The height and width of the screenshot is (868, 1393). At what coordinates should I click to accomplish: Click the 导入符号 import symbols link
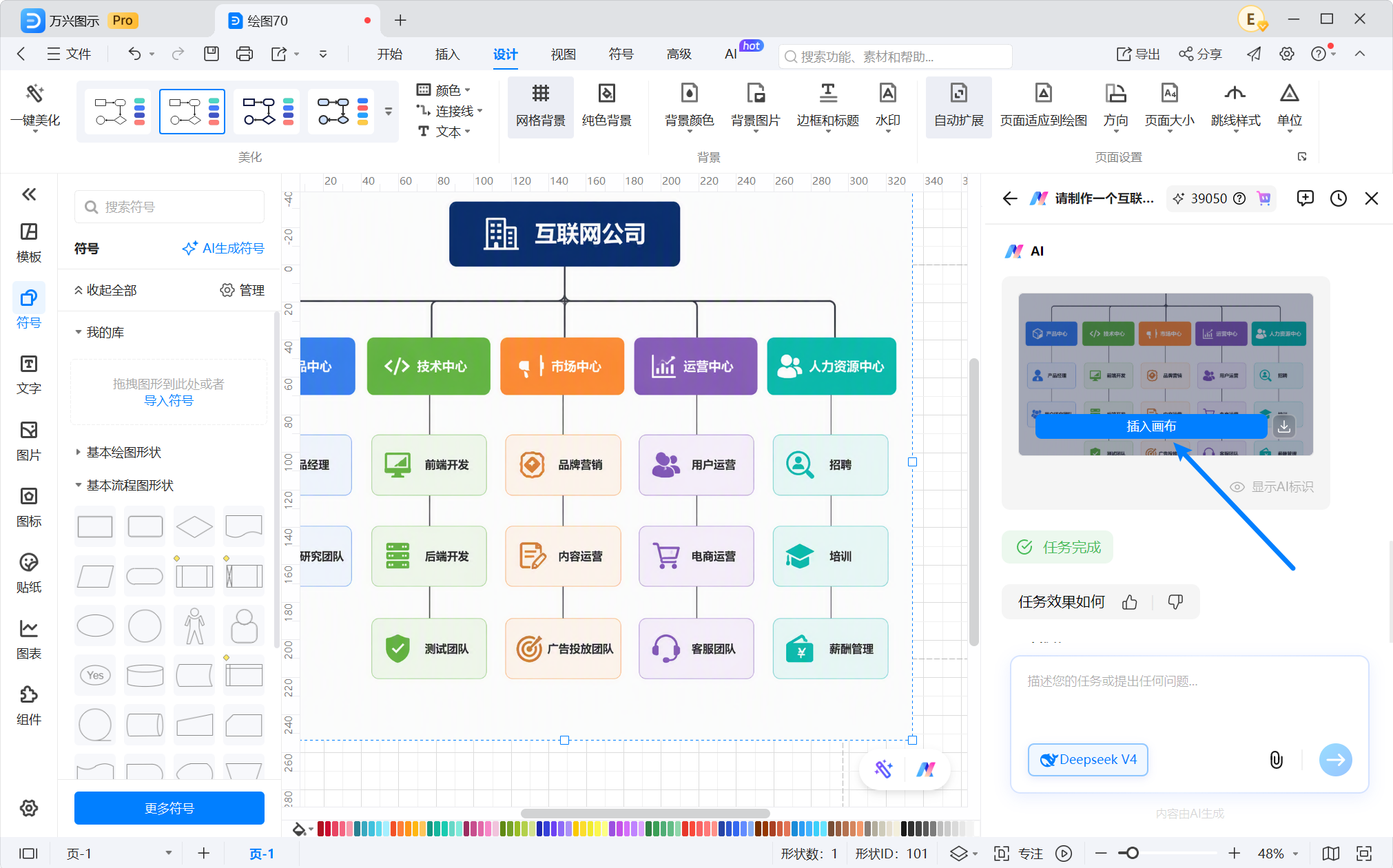[169, 401]
